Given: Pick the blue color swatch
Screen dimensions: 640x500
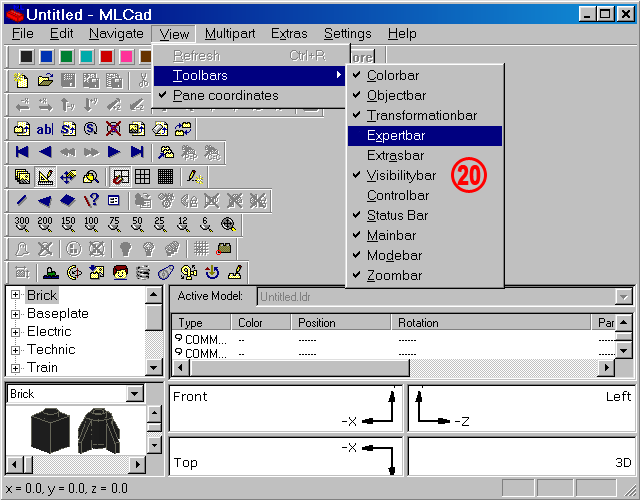Looking at the screenshot, I should (47, 56).
